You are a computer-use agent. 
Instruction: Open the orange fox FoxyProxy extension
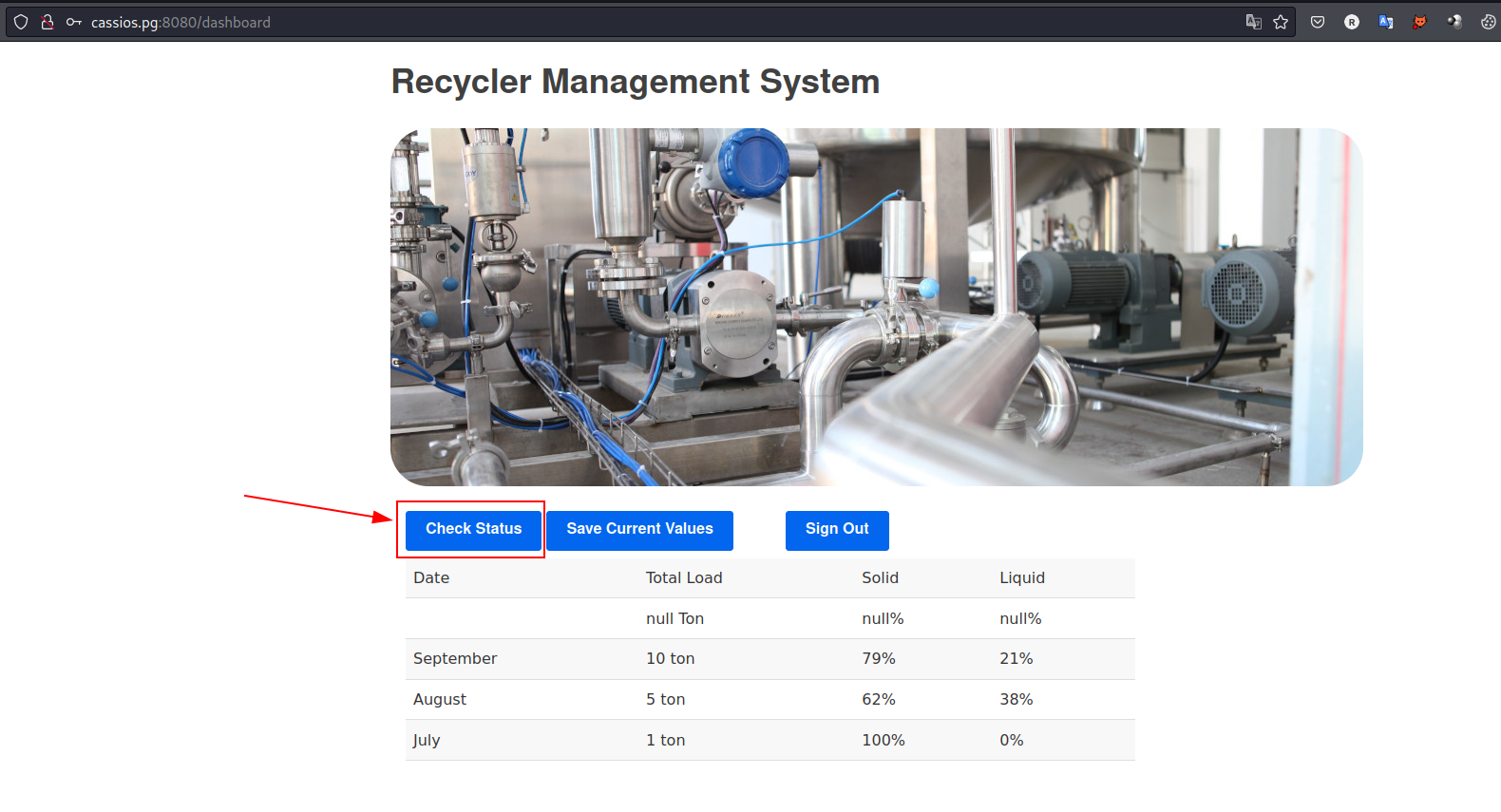pyautogui.click(x=1419, y=22)
